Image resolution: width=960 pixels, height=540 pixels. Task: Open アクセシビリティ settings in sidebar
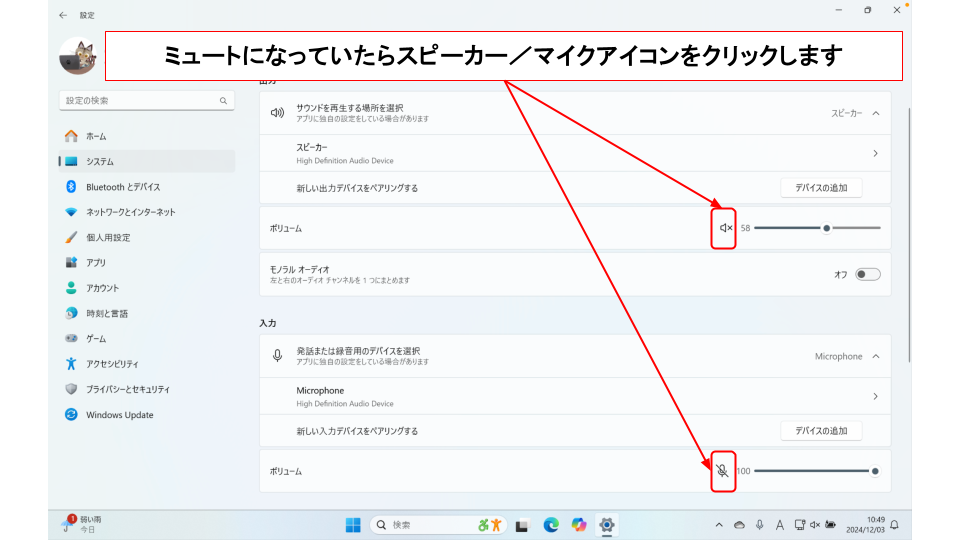click(x=112, y=364)
